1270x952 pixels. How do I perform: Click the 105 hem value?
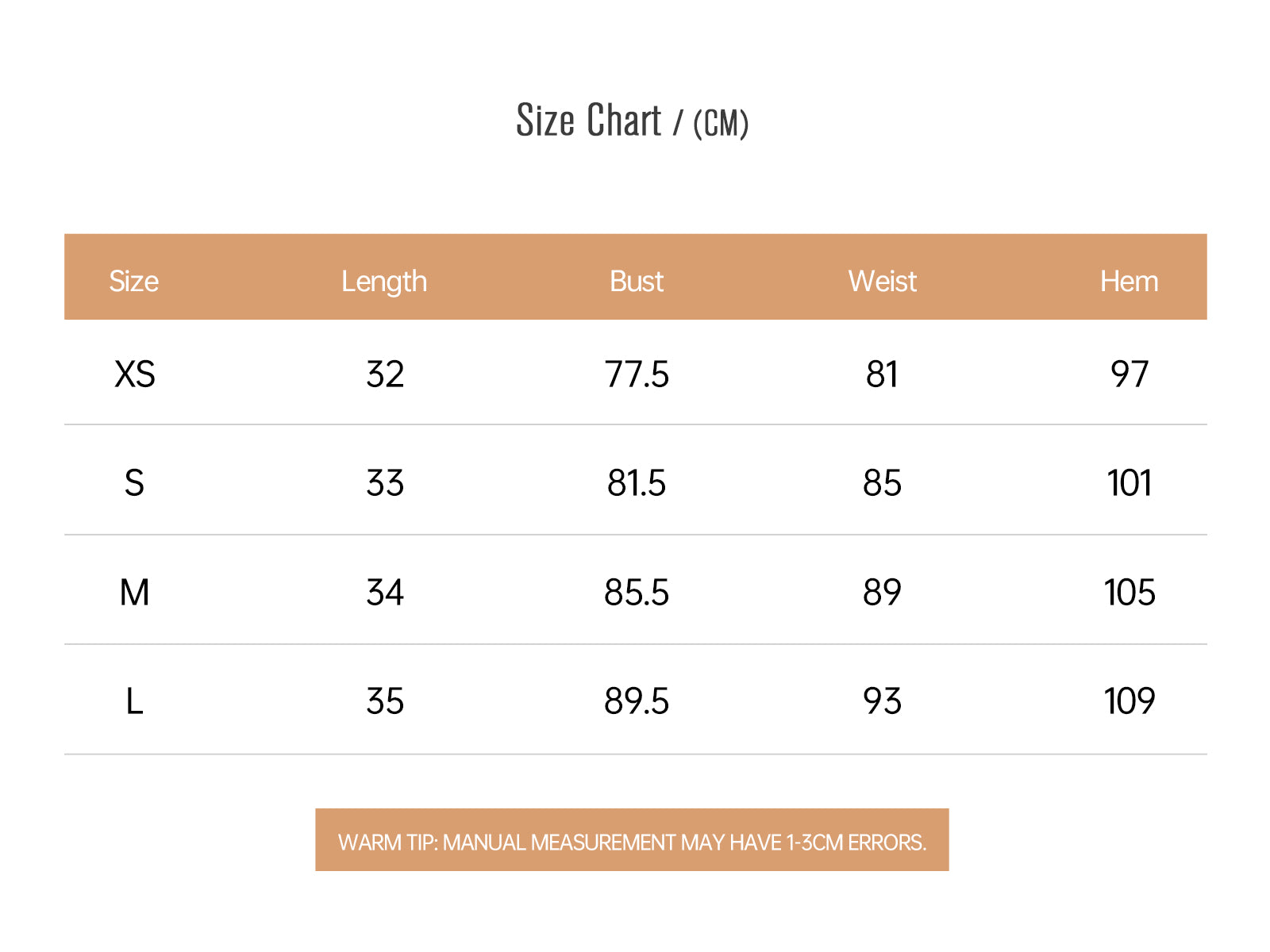(x=1130, y=592)
